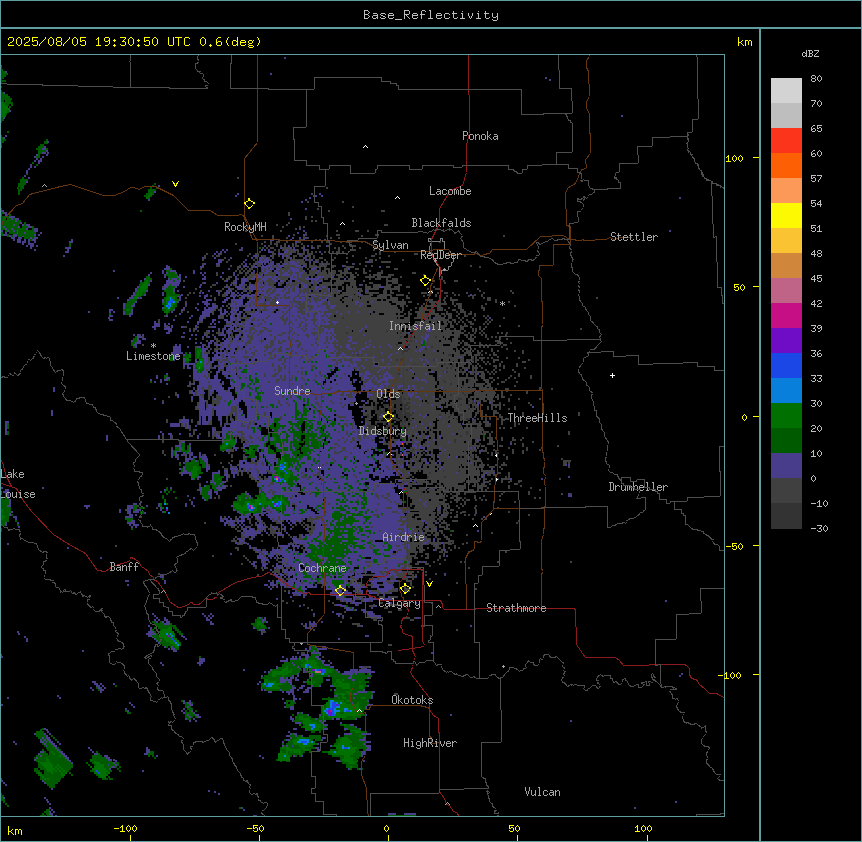862x842 pixels.
Task: Click the yellow diamond marker above RockyMH
Action: click(249, 204)
